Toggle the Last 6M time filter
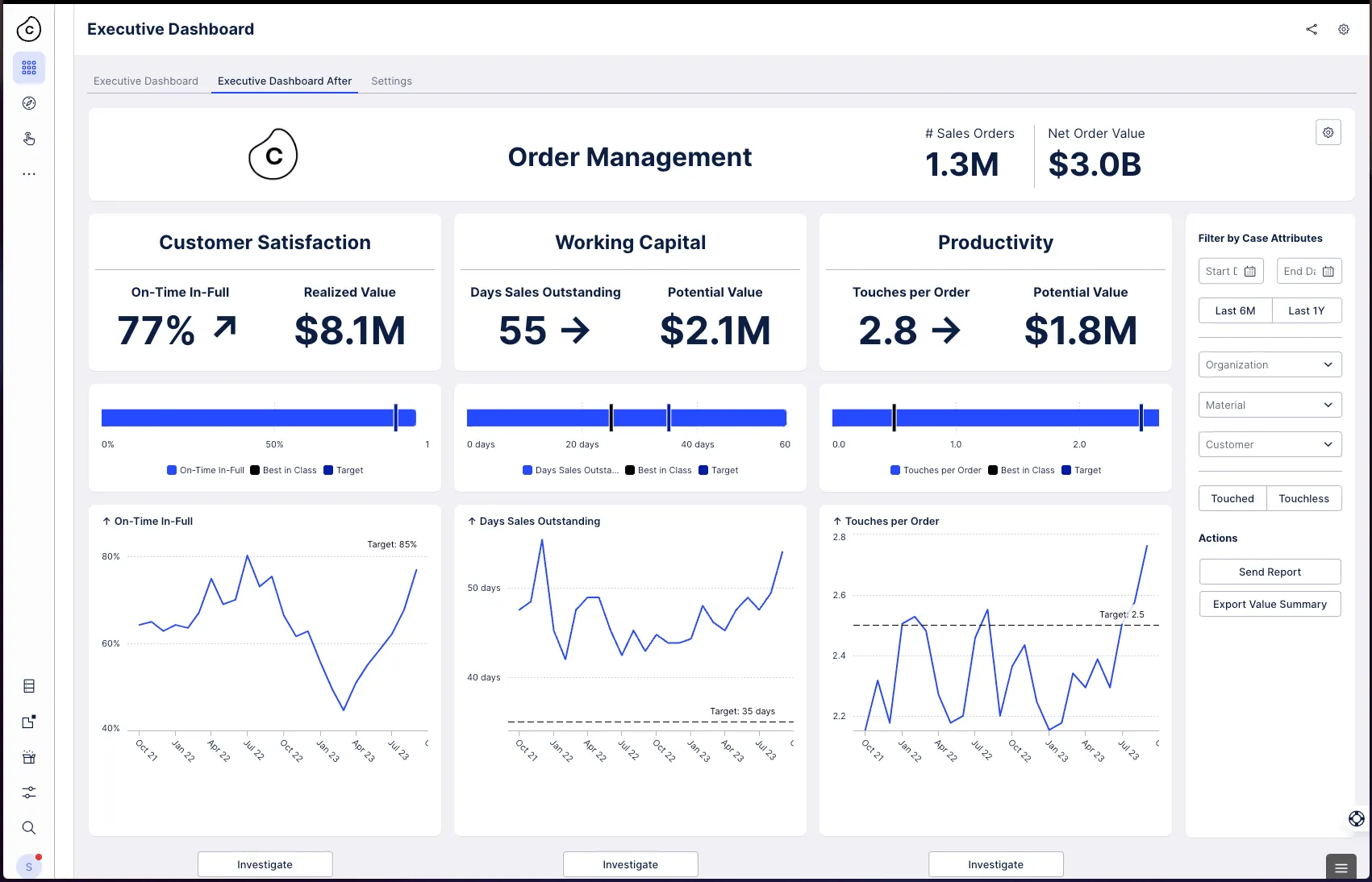The height and width of the screenshot is (882, 1372). tap(1235, 310)
